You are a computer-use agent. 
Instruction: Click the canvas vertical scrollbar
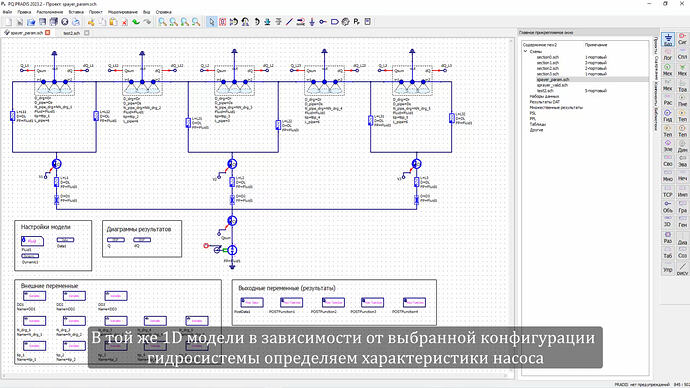511,206
